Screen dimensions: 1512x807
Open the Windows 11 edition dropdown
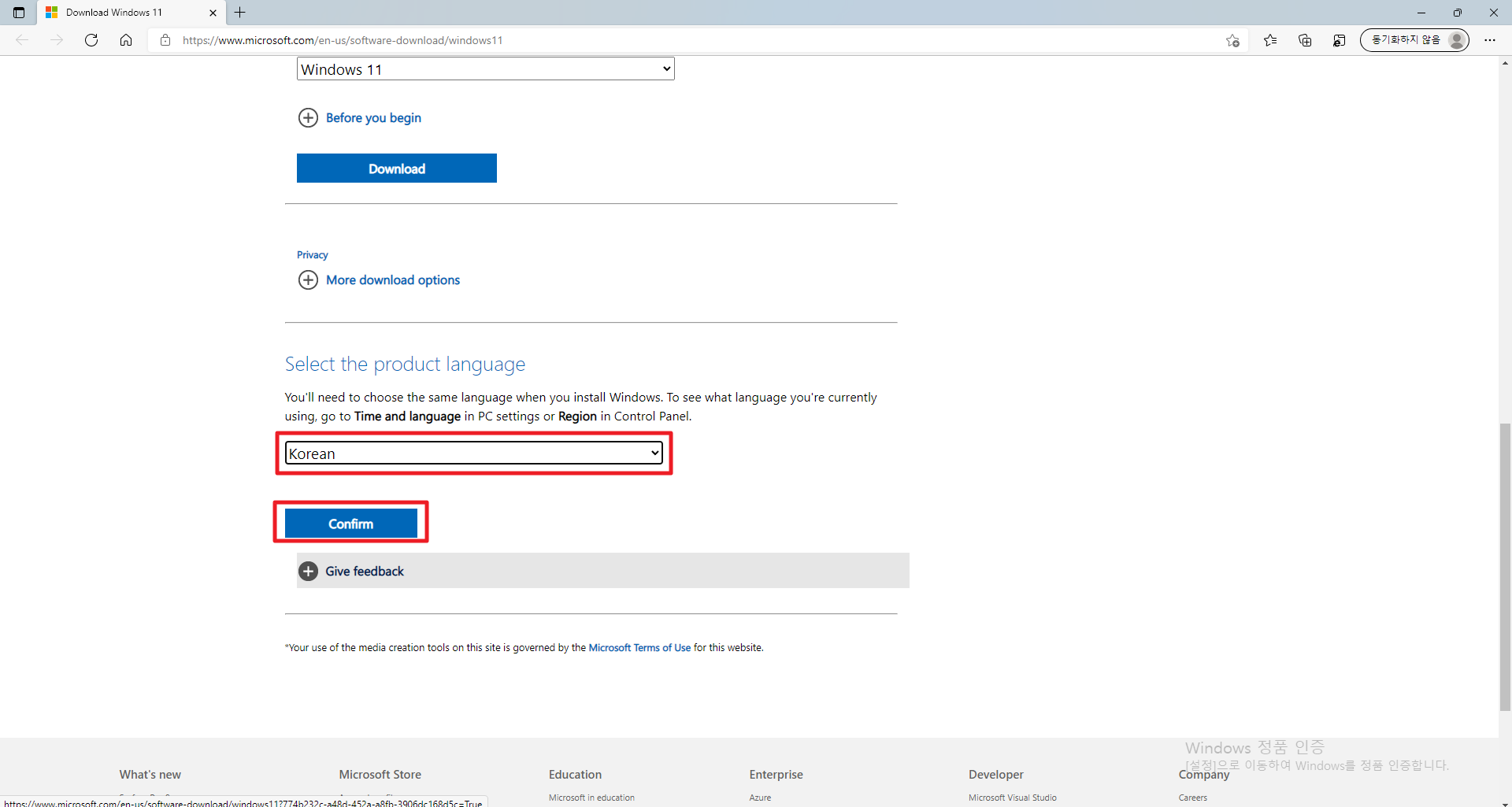click(486, 69)
